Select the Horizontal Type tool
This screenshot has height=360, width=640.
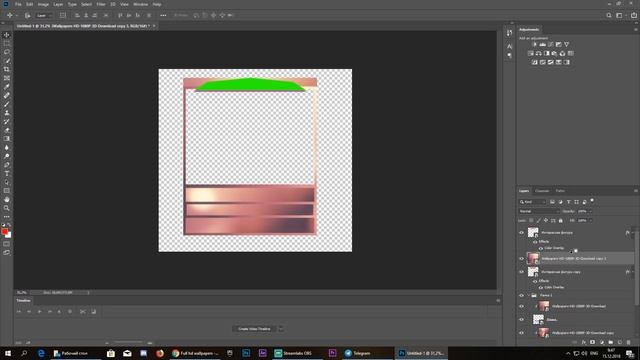pos(7,173)
